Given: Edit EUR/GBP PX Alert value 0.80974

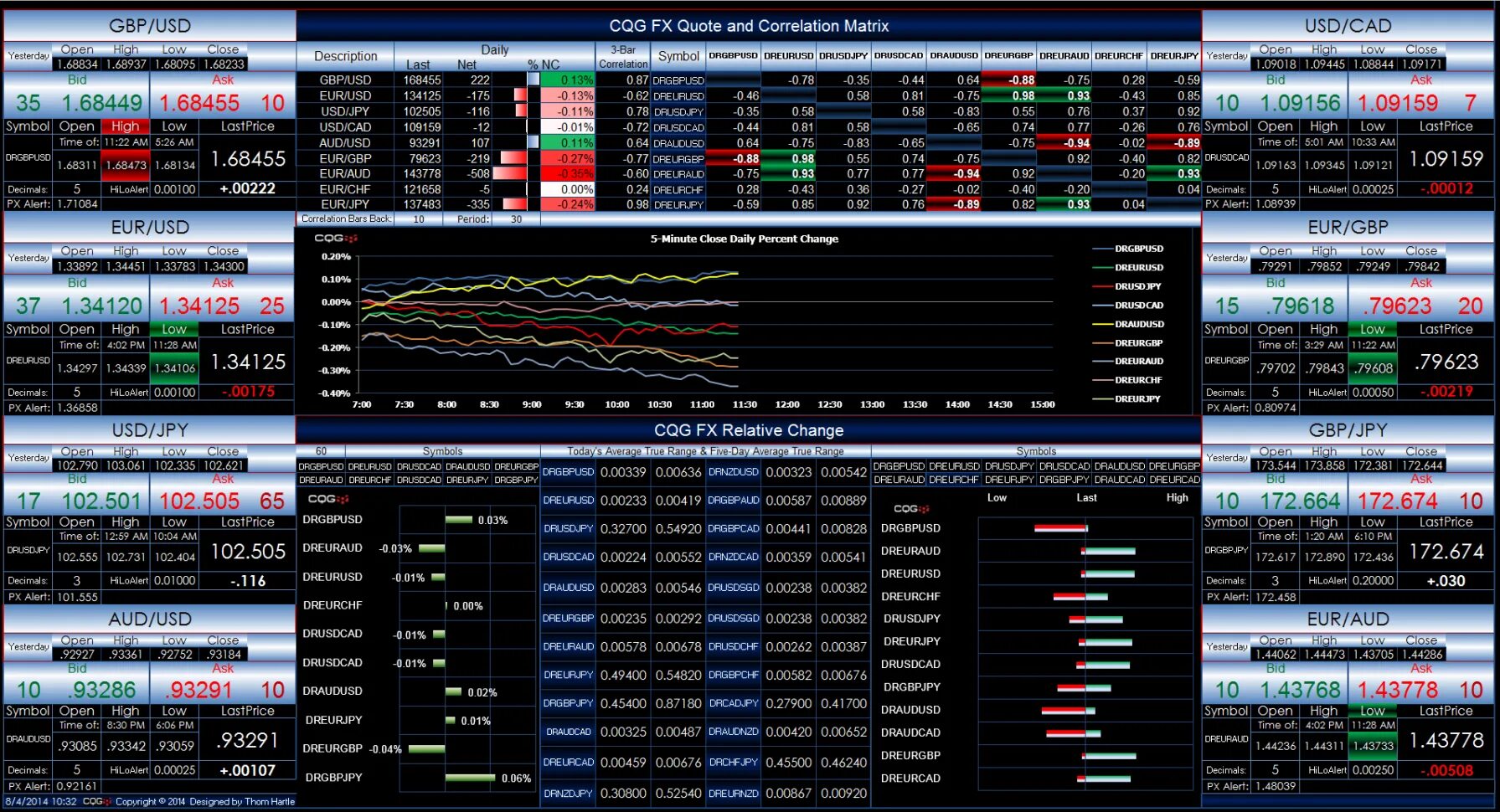Looking at the screenshot, I should (1276, 408).
